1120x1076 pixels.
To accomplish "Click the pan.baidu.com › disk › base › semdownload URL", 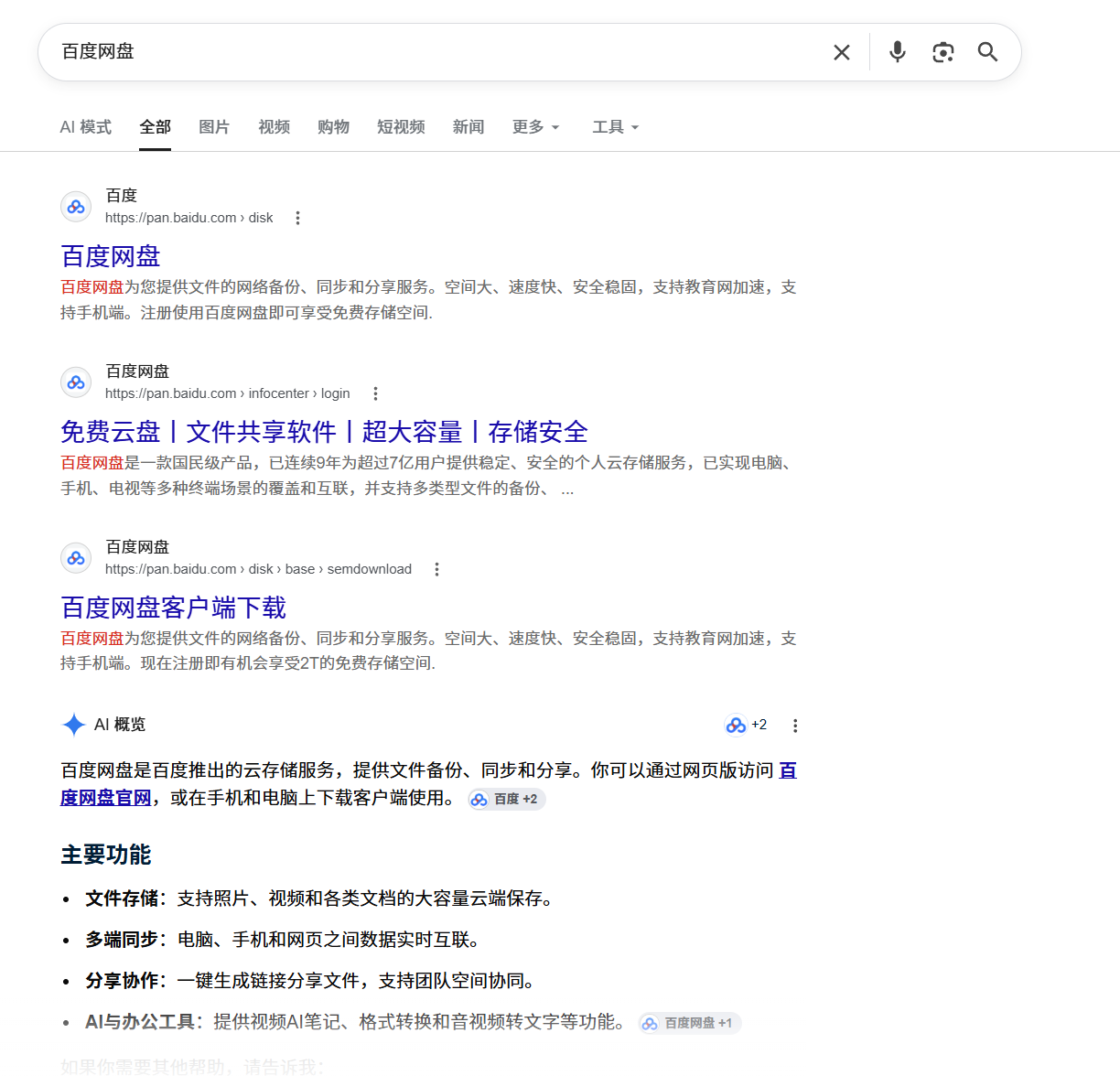I will [x=258, y=569].
